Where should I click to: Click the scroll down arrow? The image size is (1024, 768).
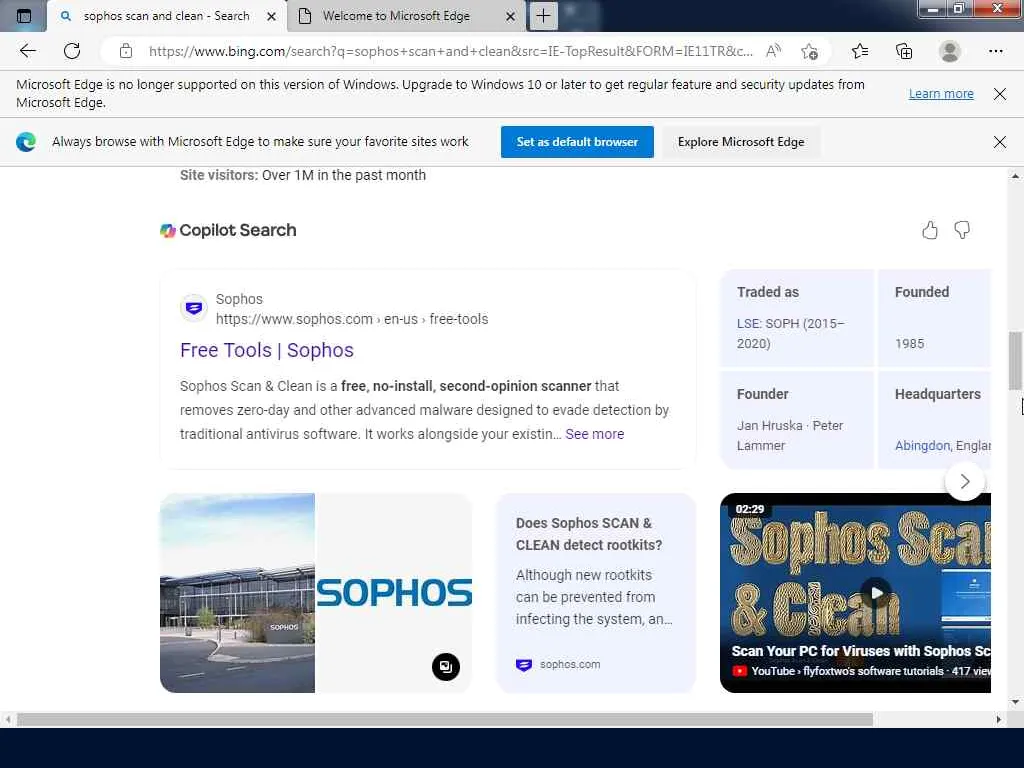point(1015,702)
